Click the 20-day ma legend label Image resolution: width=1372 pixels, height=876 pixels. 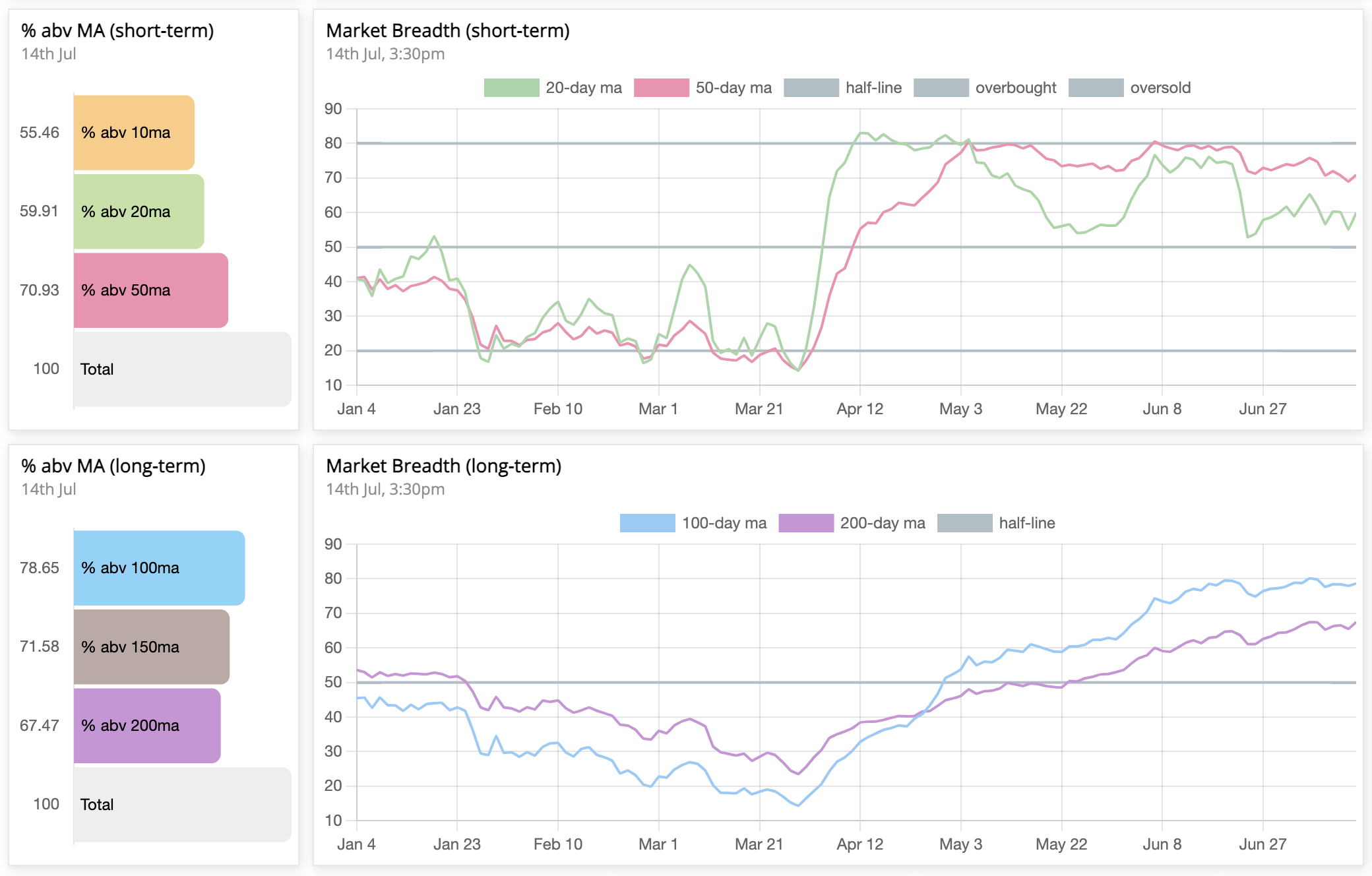(x=584, y=88)
